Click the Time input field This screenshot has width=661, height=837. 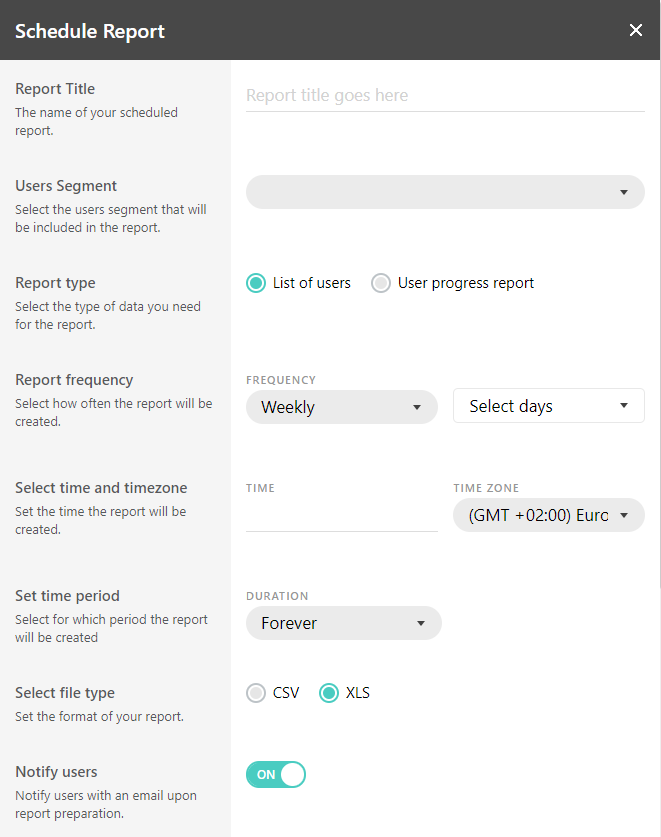(341, 516)
